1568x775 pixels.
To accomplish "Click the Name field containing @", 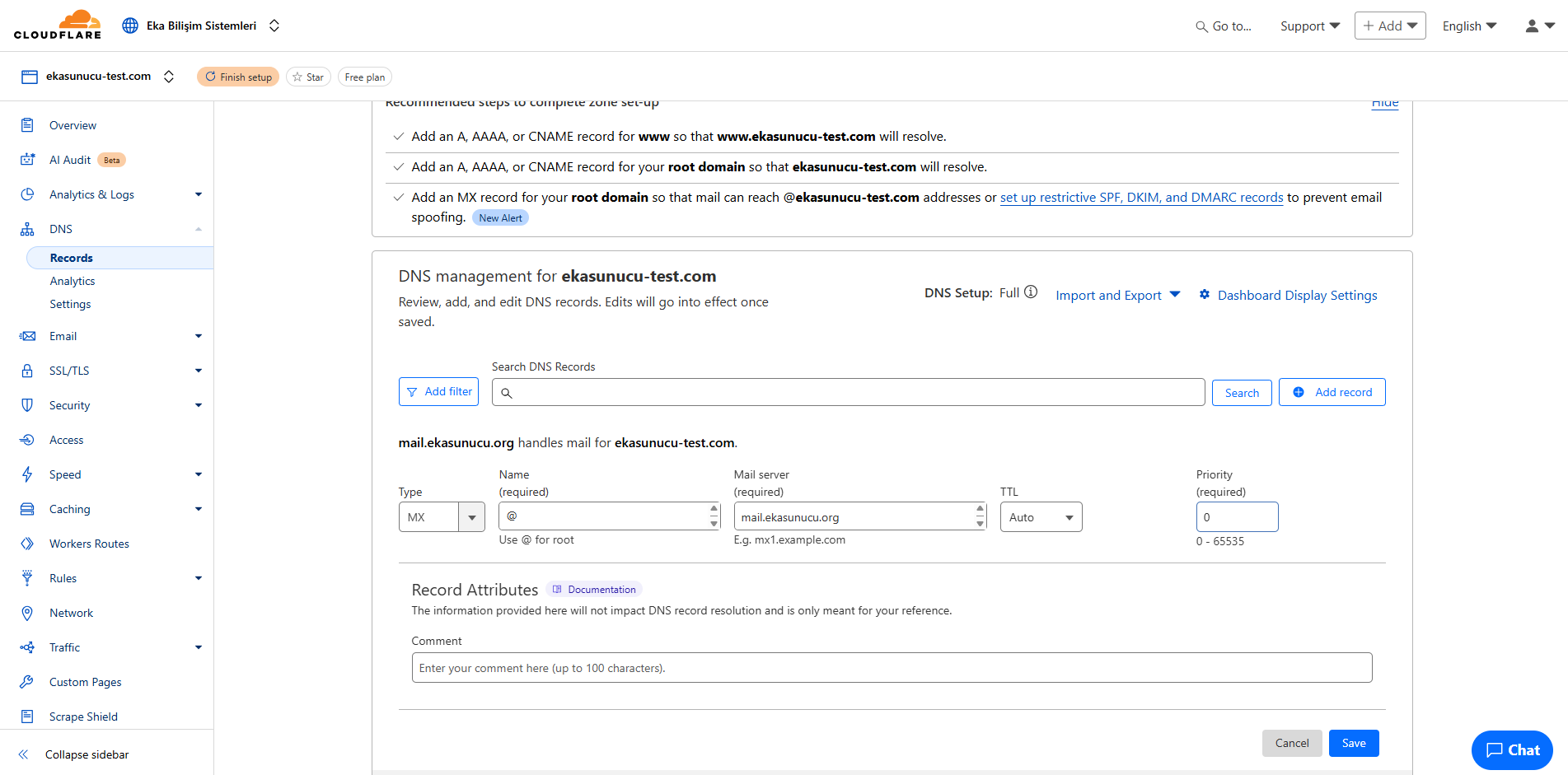I will pyautogui.click(x=610, y=516).
